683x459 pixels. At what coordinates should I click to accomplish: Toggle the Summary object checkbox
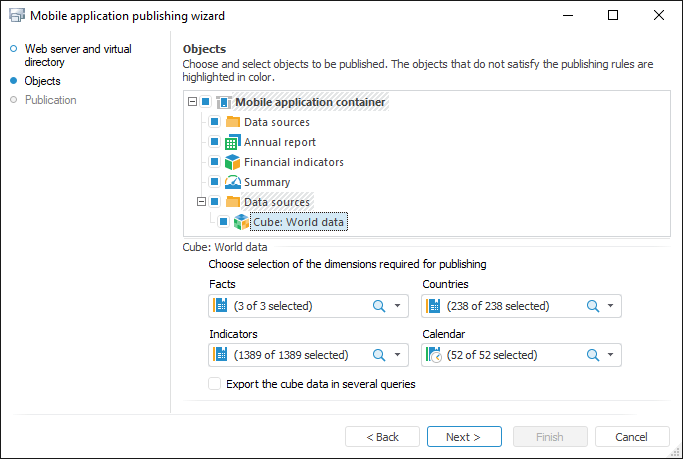pos(214,182)
